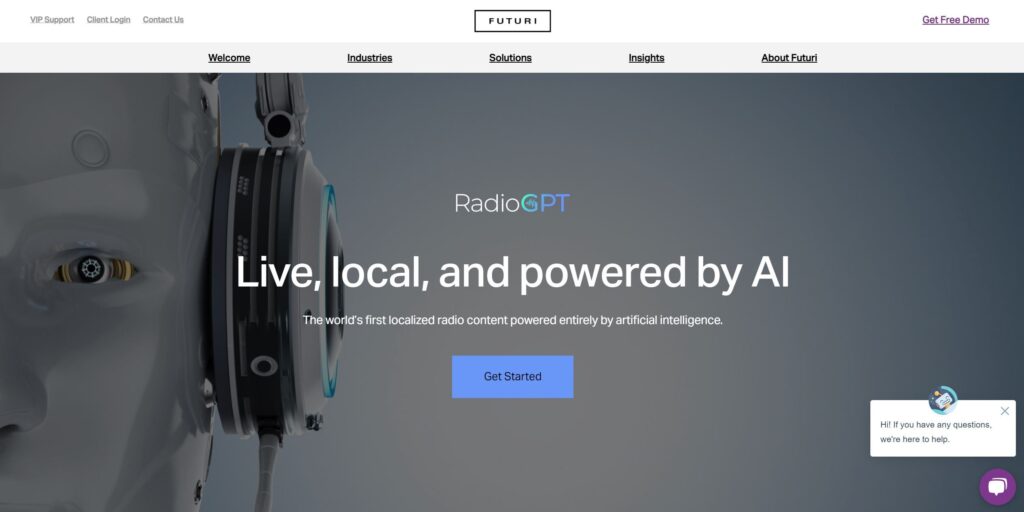Click the FUTURI logo
1024x512 pixels.
(x=512, y=21)
